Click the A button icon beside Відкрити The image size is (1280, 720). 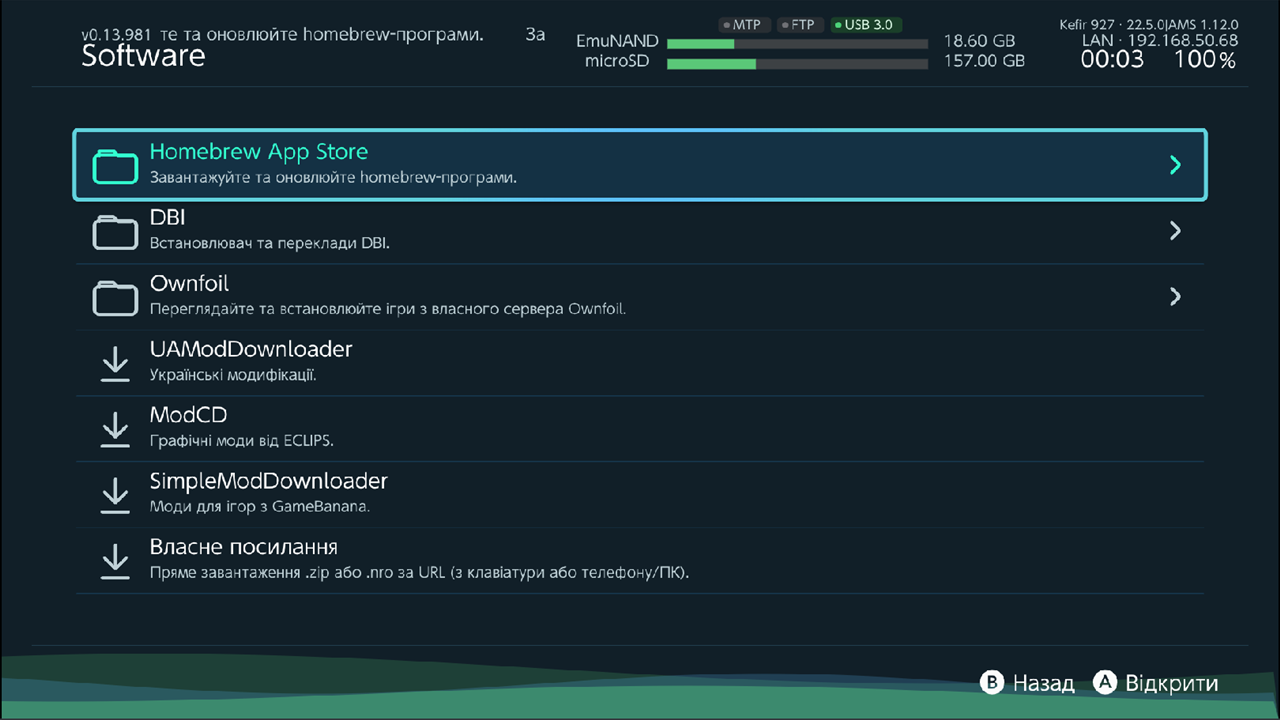pyautogui.click(x=1104, y=683)
